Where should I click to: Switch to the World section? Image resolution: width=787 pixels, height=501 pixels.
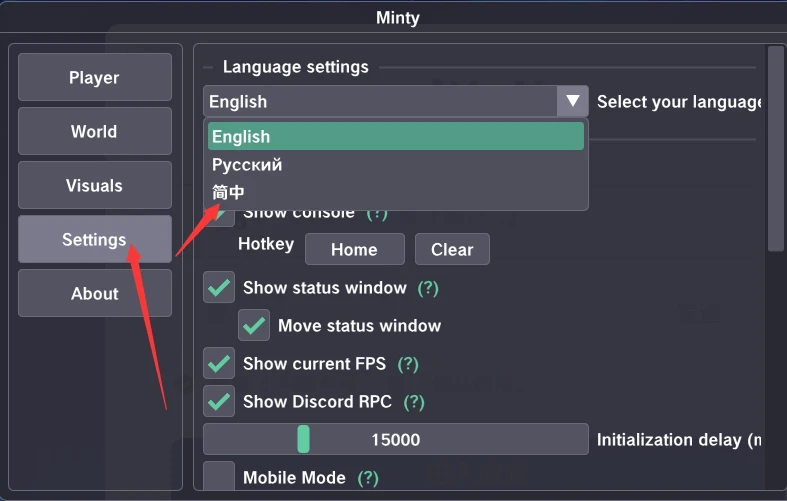point(94,132)
